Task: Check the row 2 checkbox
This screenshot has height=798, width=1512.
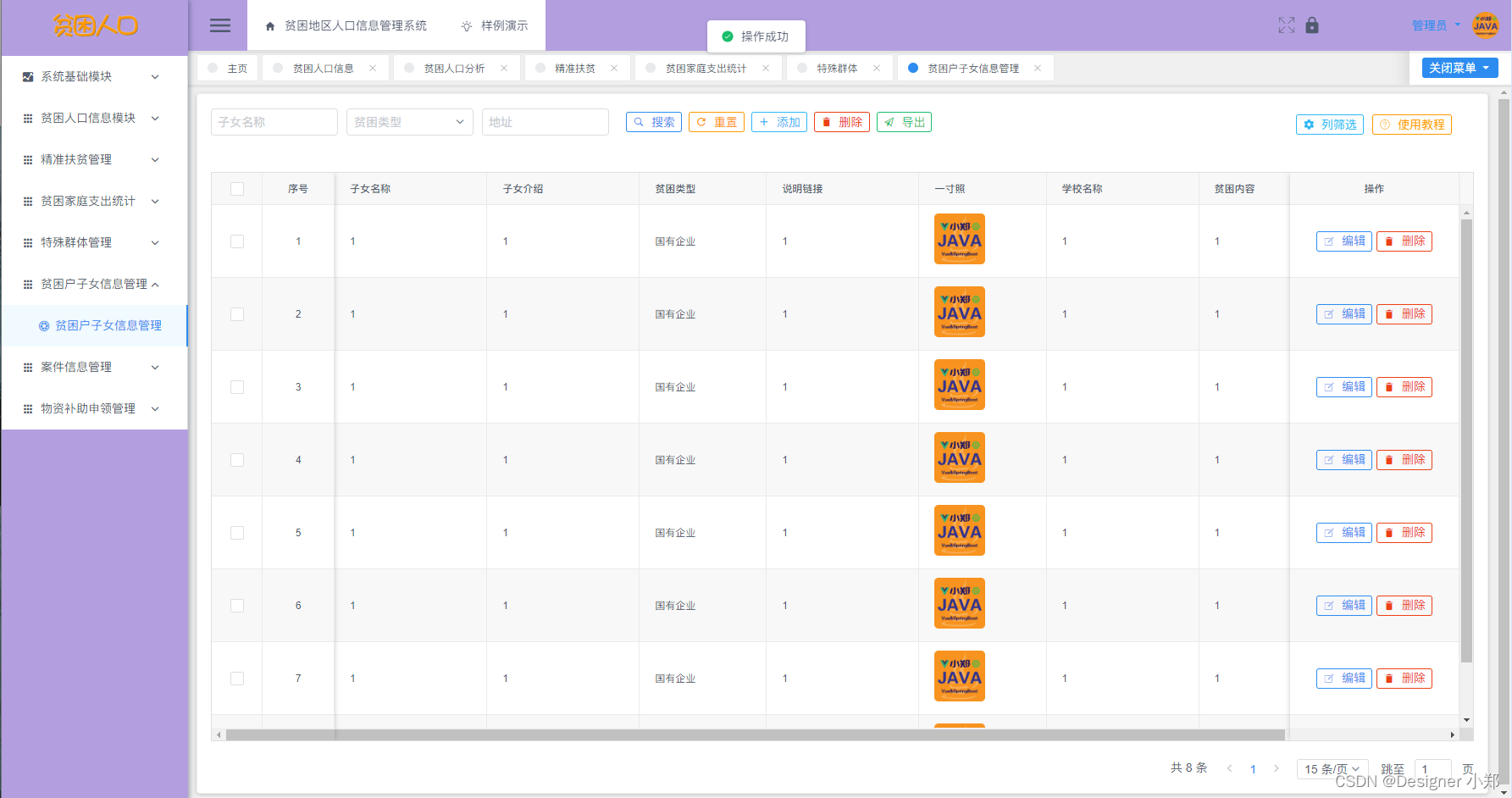Action: [x=237, y=314]
